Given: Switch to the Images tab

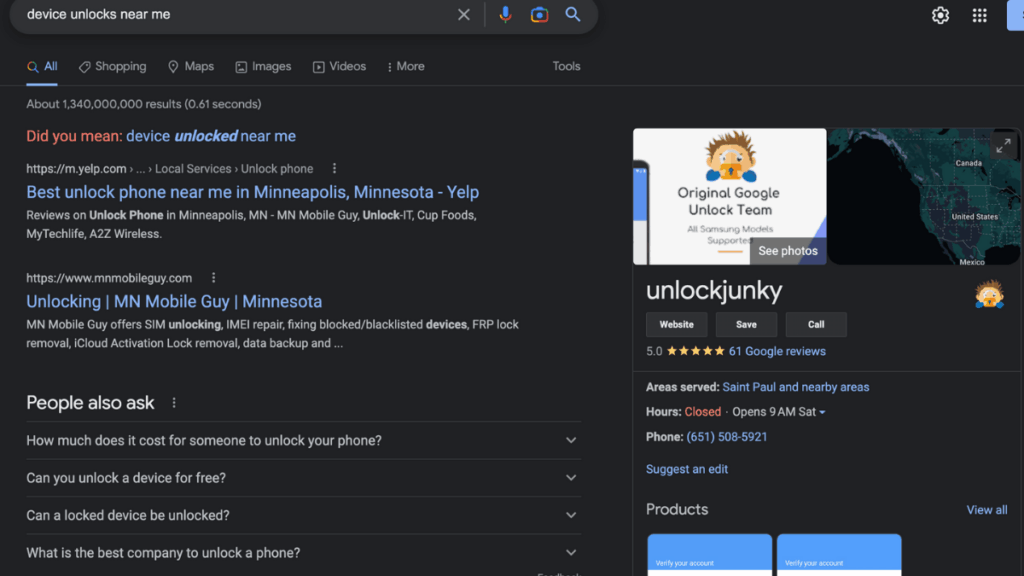Looking at the screenshot, I should point(263,67).
